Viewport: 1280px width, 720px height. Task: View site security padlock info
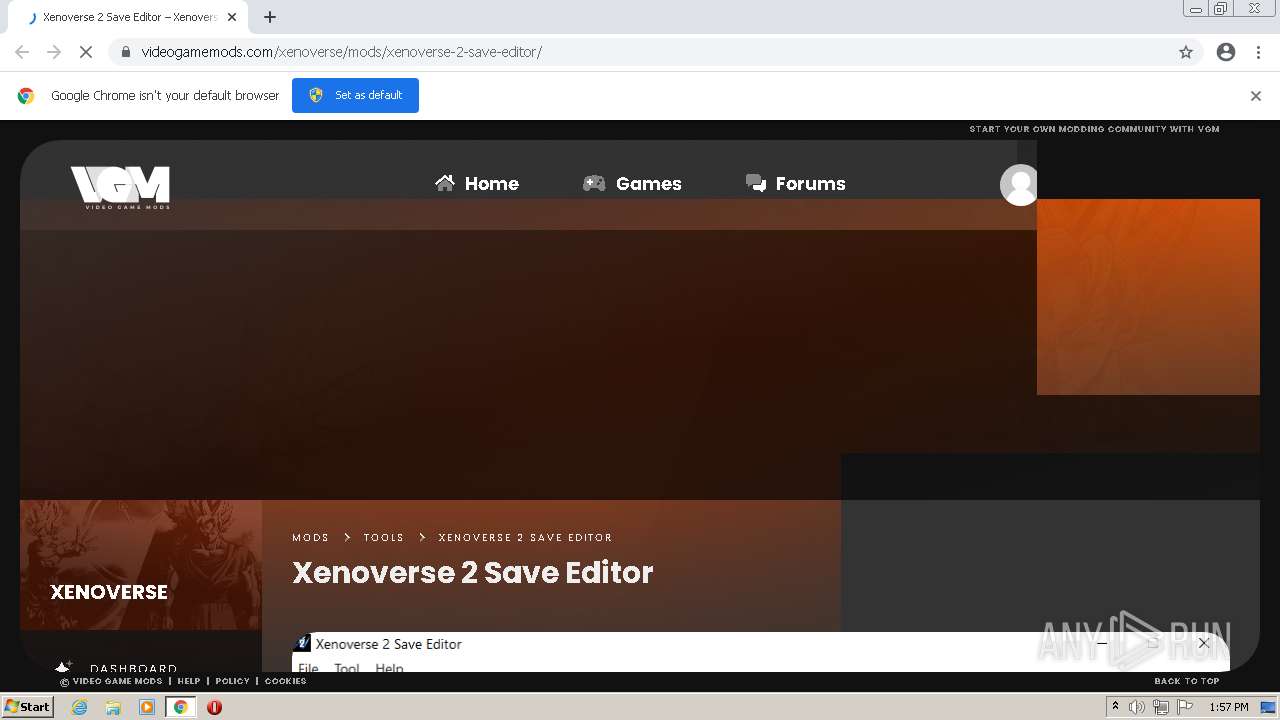[x=125, y=52]
